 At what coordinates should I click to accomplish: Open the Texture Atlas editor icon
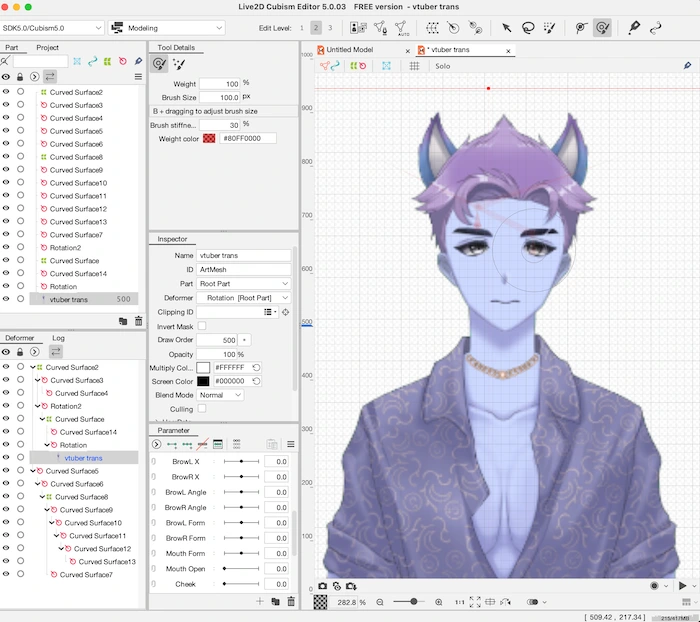point(358,28)
